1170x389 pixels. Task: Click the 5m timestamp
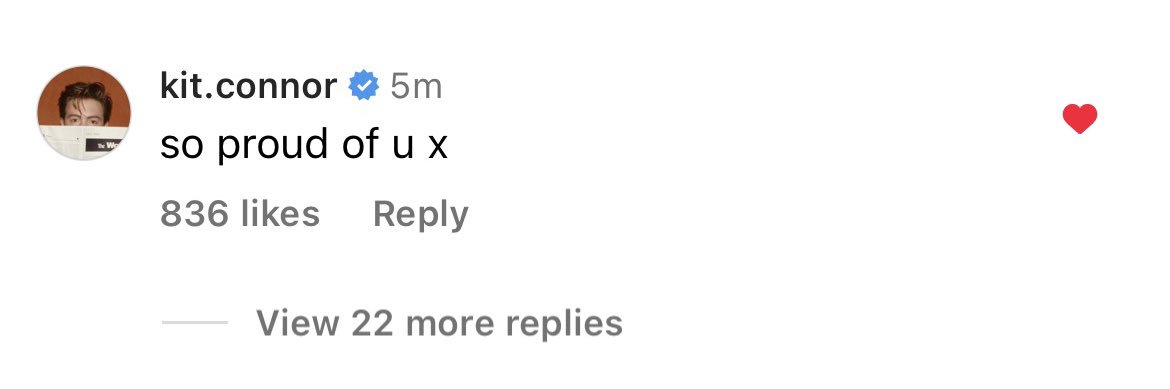tap(416, 87)
